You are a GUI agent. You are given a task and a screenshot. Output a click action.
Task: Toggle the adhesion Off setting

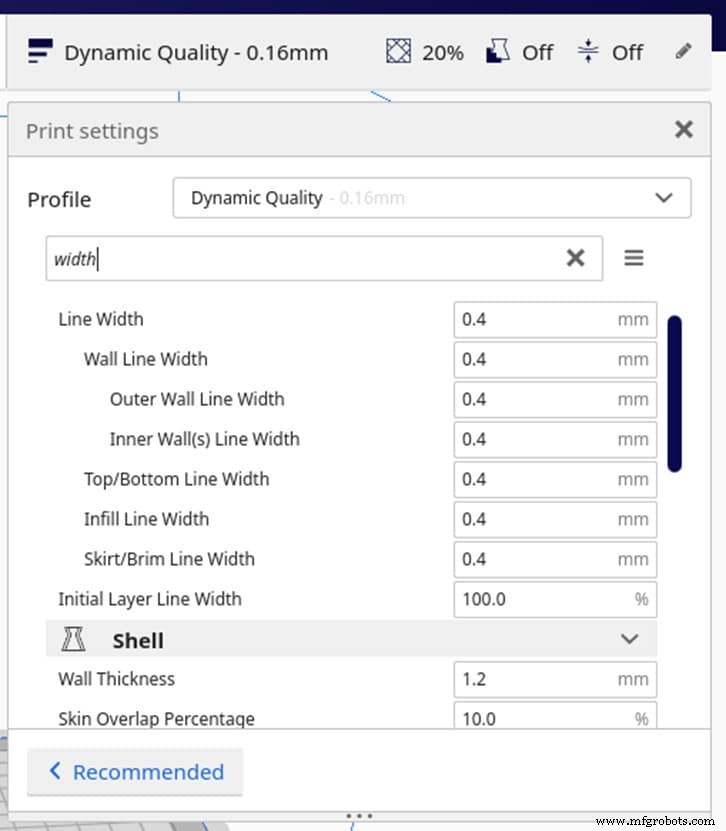(x=627, y=53)
